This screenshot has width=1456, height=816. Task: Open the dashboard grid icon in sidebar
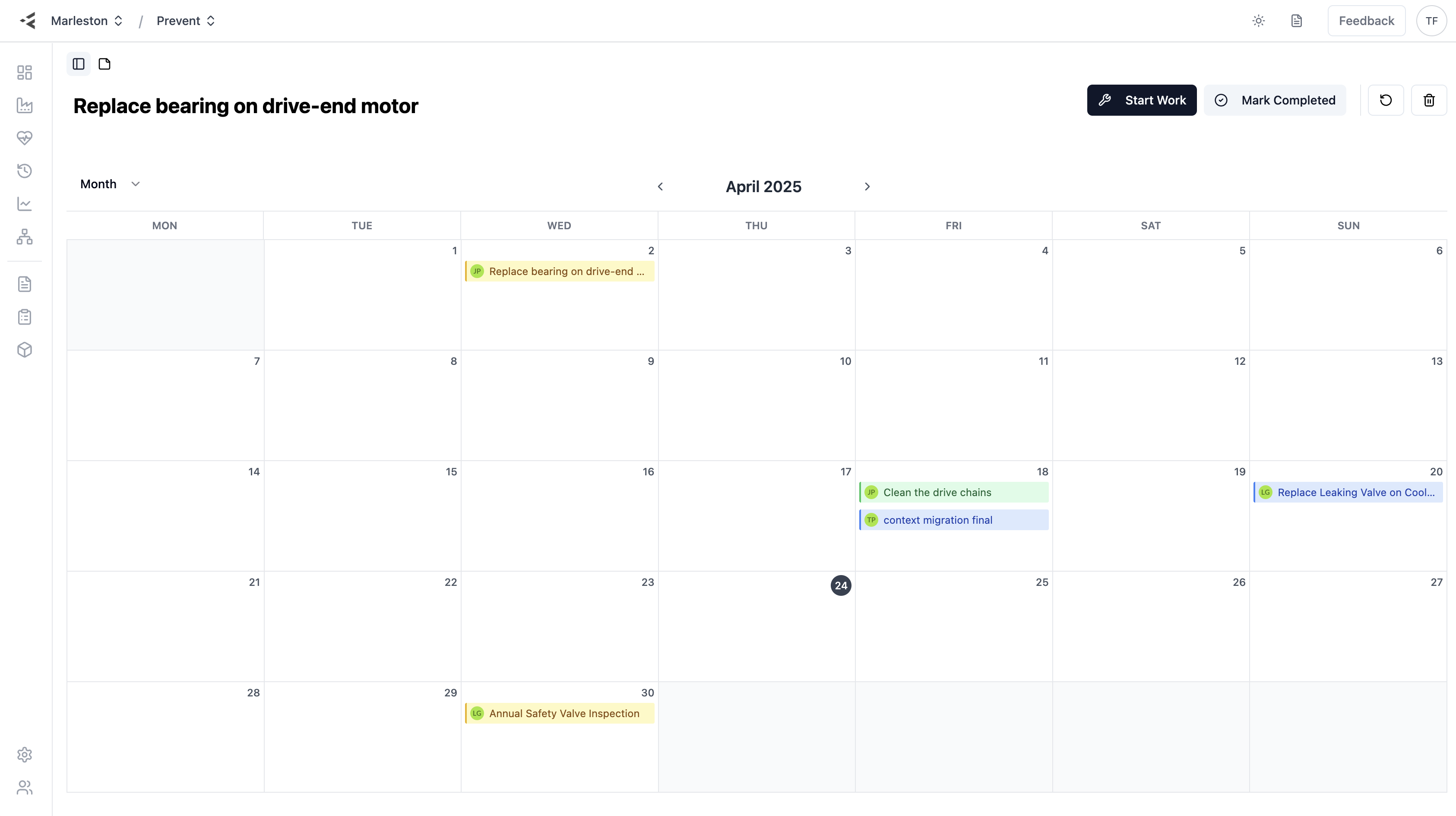point(24,73)
